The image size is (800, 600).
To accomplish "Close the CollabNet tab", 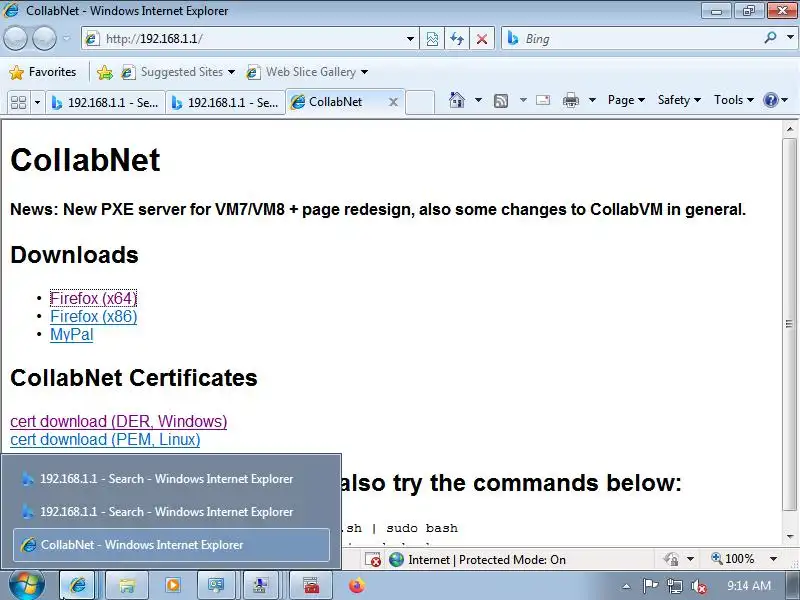I will tap(393, 102).
